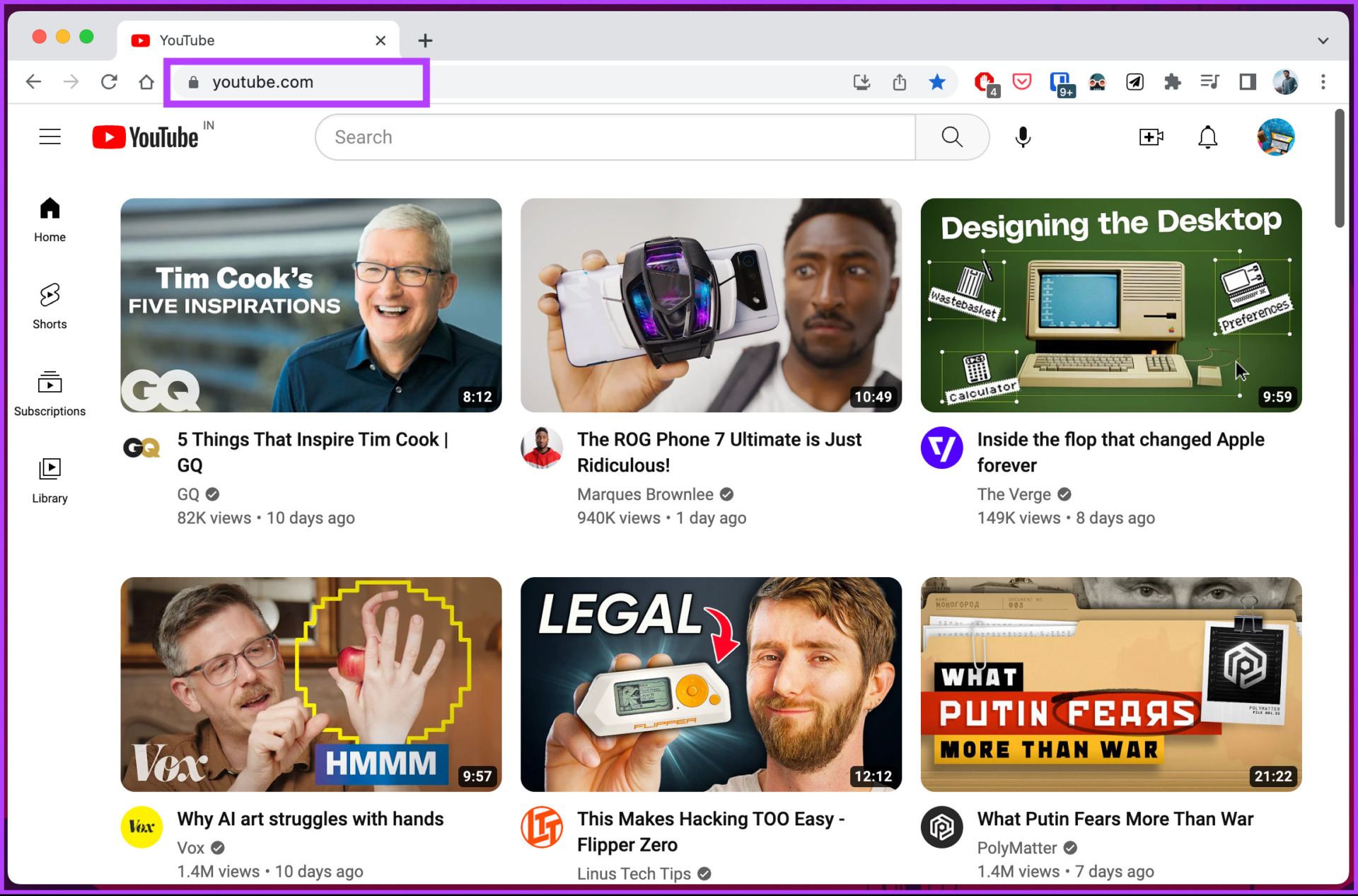Image resolution: width=1358 pixels, height=896 pixels.
Task: Open Subscriptions in the sidebar
Action: point(50,394)
